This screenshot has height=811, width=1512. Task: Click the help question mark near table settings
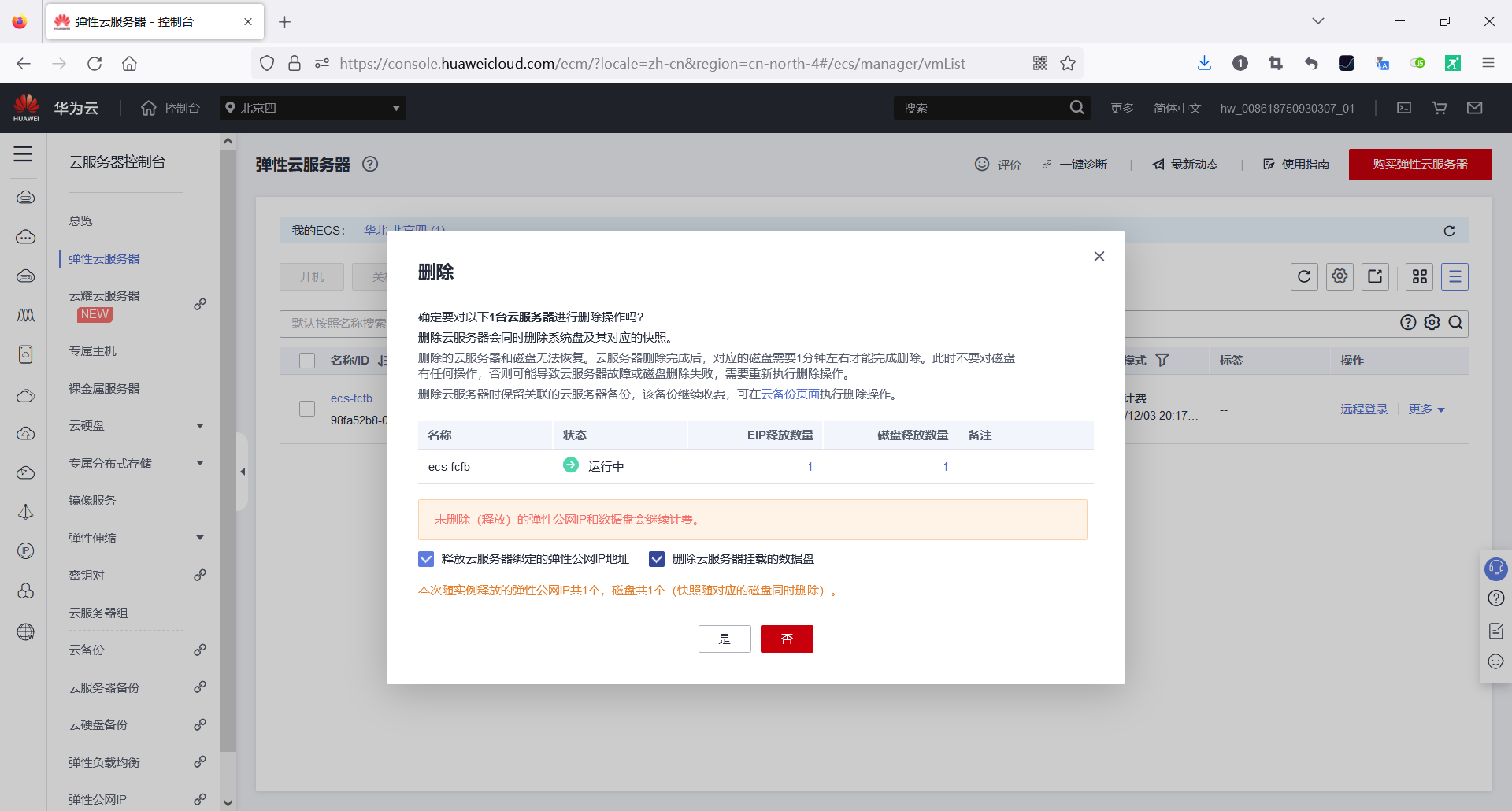click(x=1408, y=322)
